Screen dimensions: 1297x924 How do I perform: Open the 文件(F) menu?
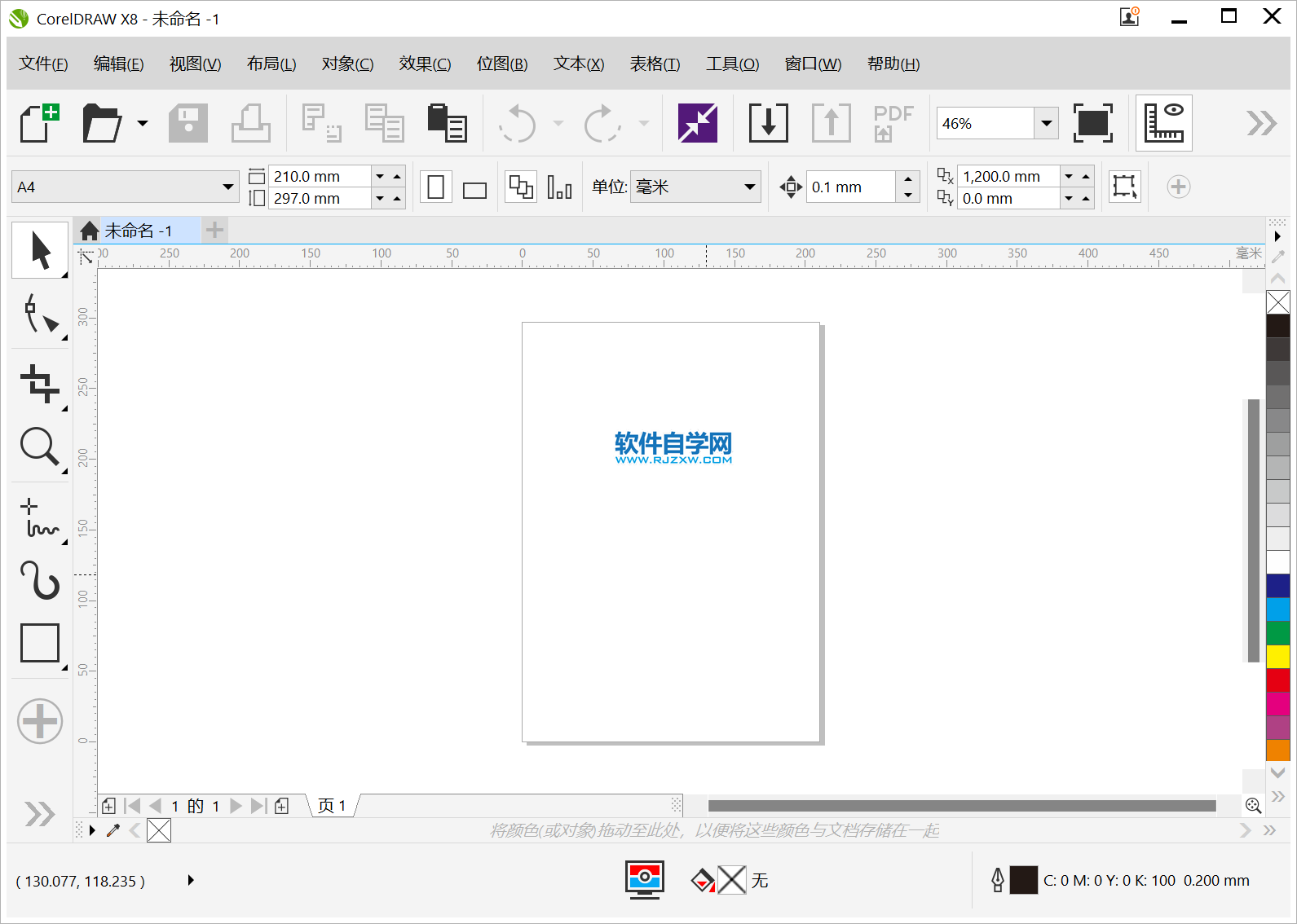(43, 64)
